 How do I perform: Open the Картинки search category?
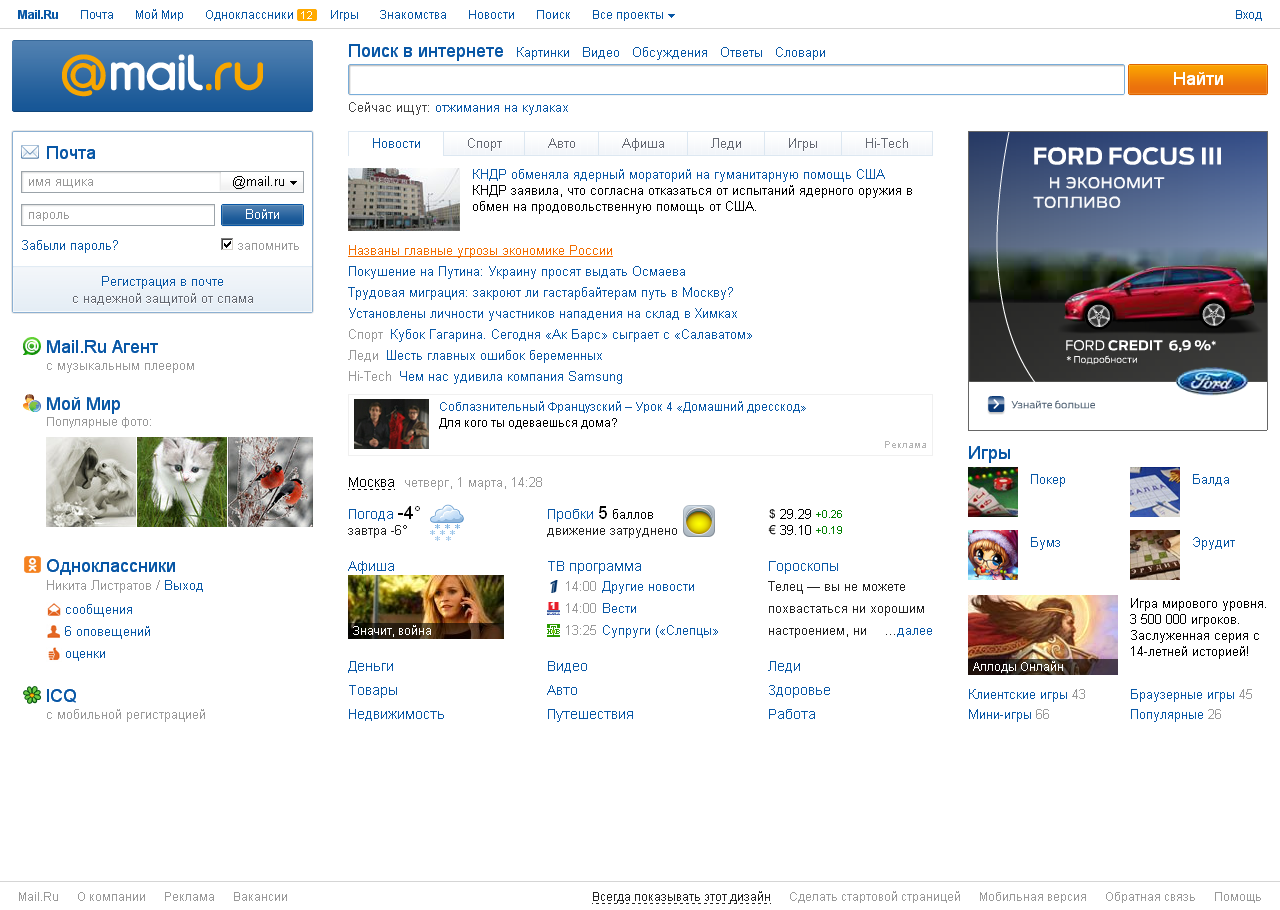tap(543, 53)
